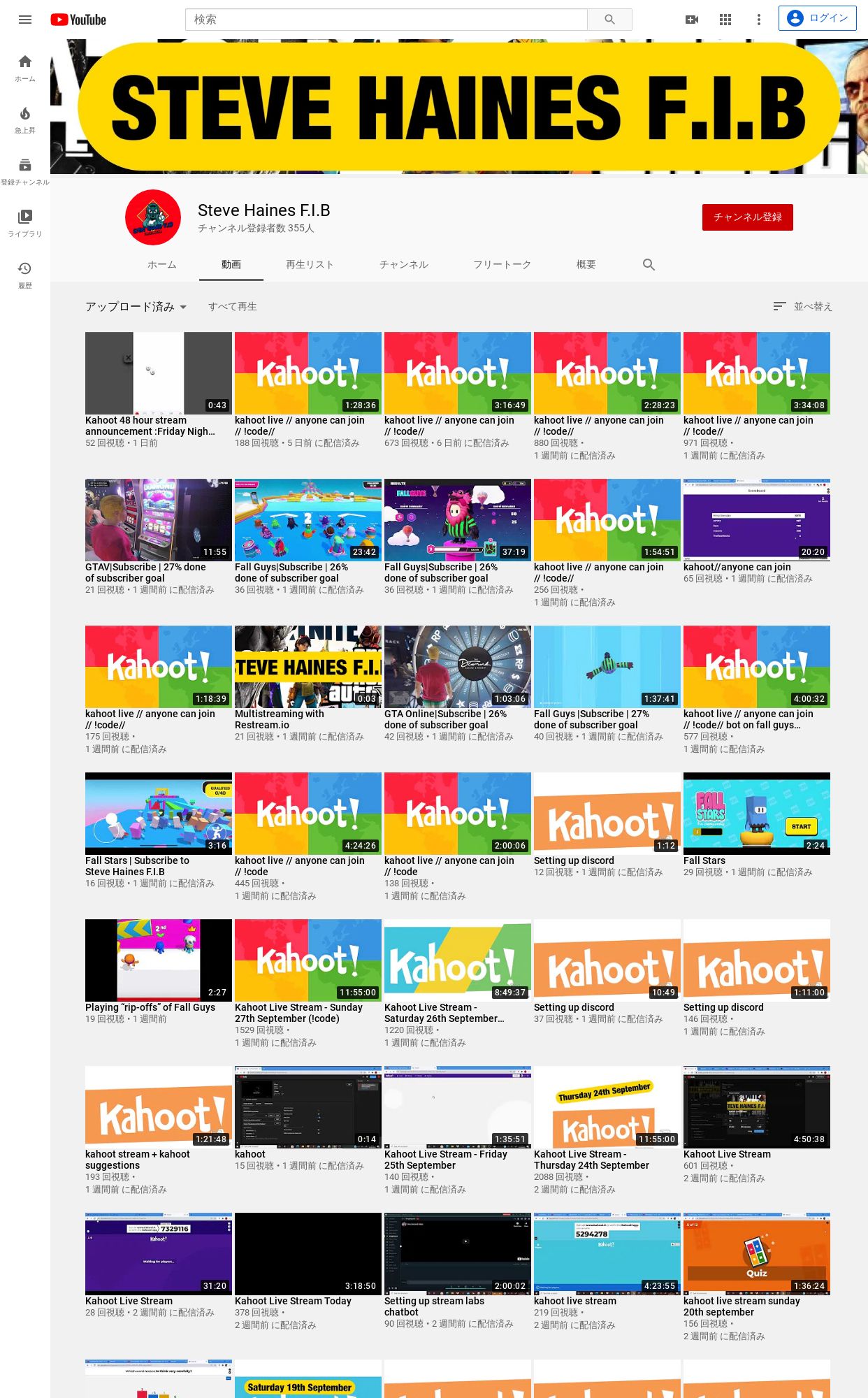The height and width of the screenshot is (1398, 868).
Task: Click the channel search magnifier icon
Action: coord(649,264)
